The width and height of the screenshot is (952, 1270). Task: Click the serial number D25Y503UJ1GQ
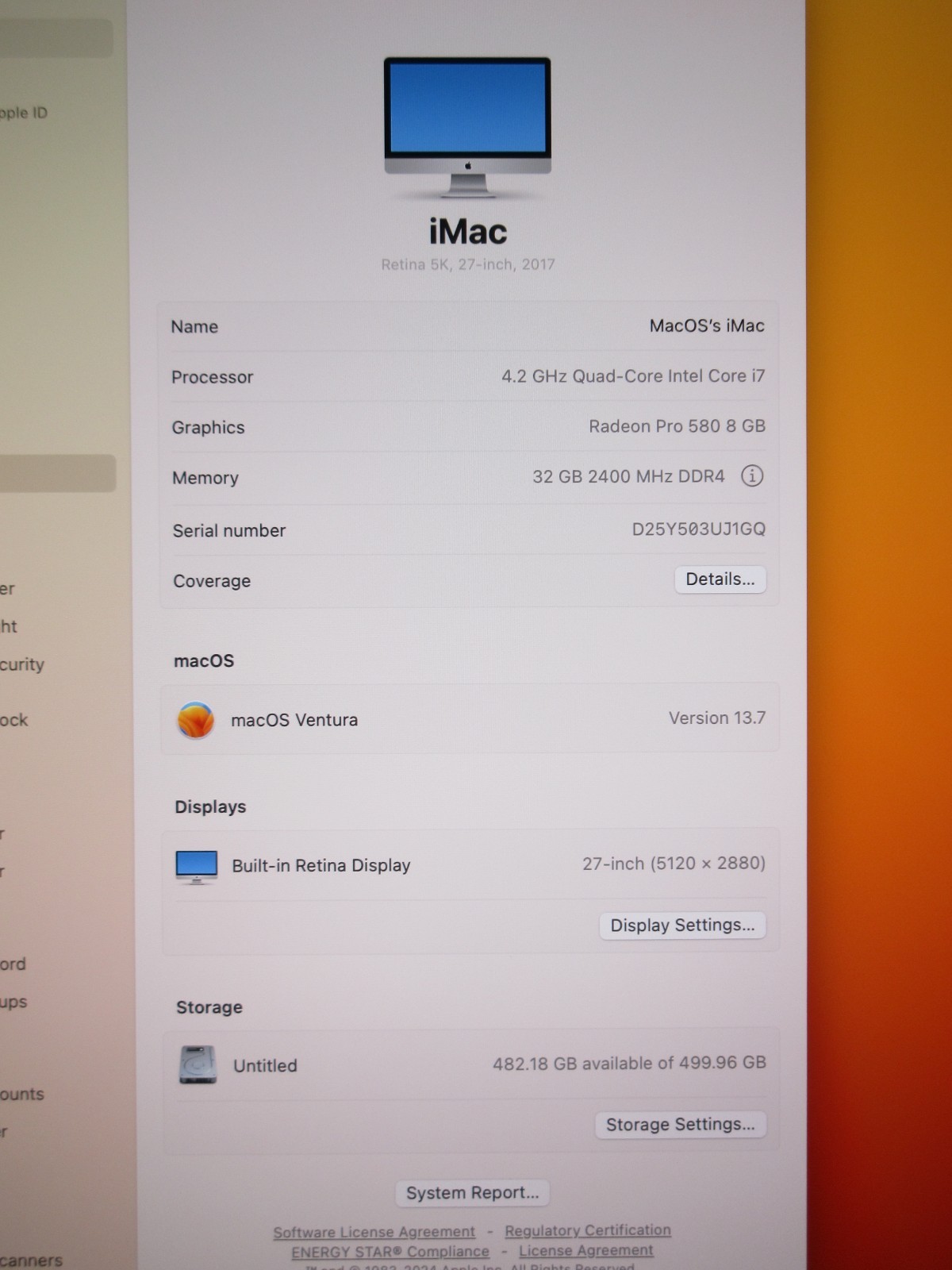[x=698, y=529]
